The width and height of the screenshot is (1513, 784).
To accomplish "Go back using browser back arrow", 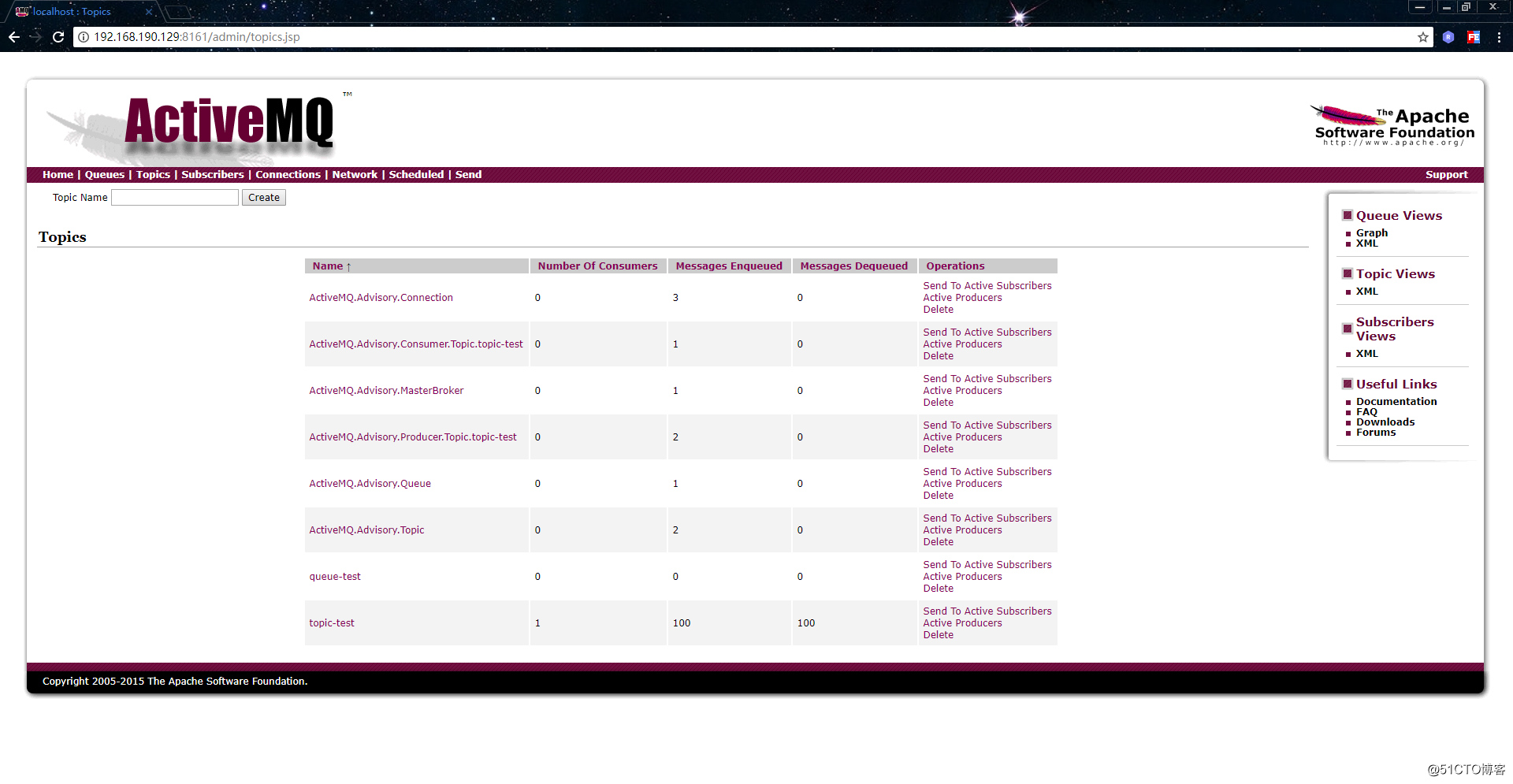I will pyautogui.click(x=14, y=37).
